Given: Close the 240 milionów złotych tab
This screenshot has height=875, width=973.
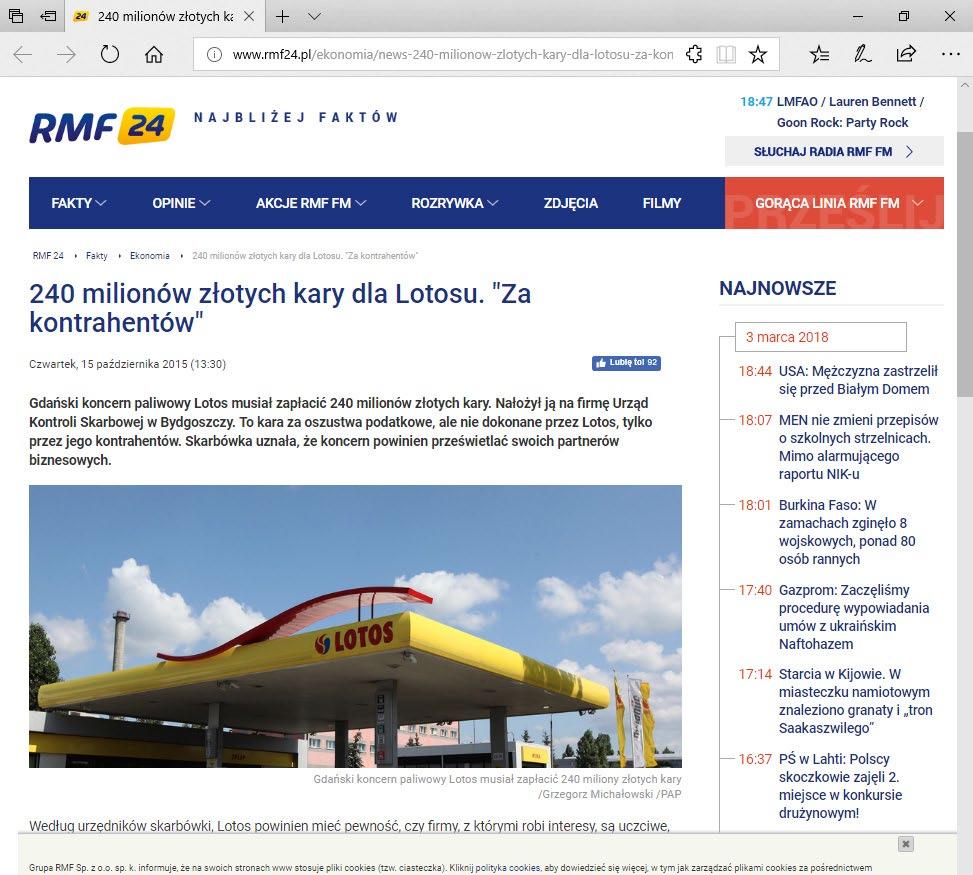Looking at the screenshot, I should pos(249,17).
